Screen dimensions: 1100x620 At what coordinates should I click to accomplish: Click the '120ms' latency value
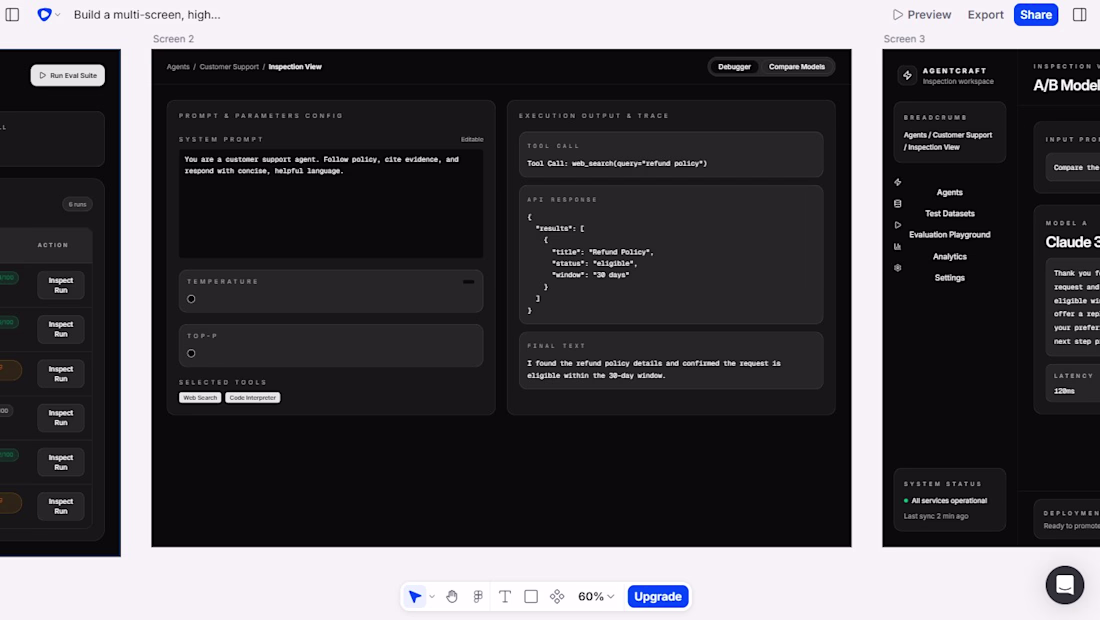pos(1064,391)
